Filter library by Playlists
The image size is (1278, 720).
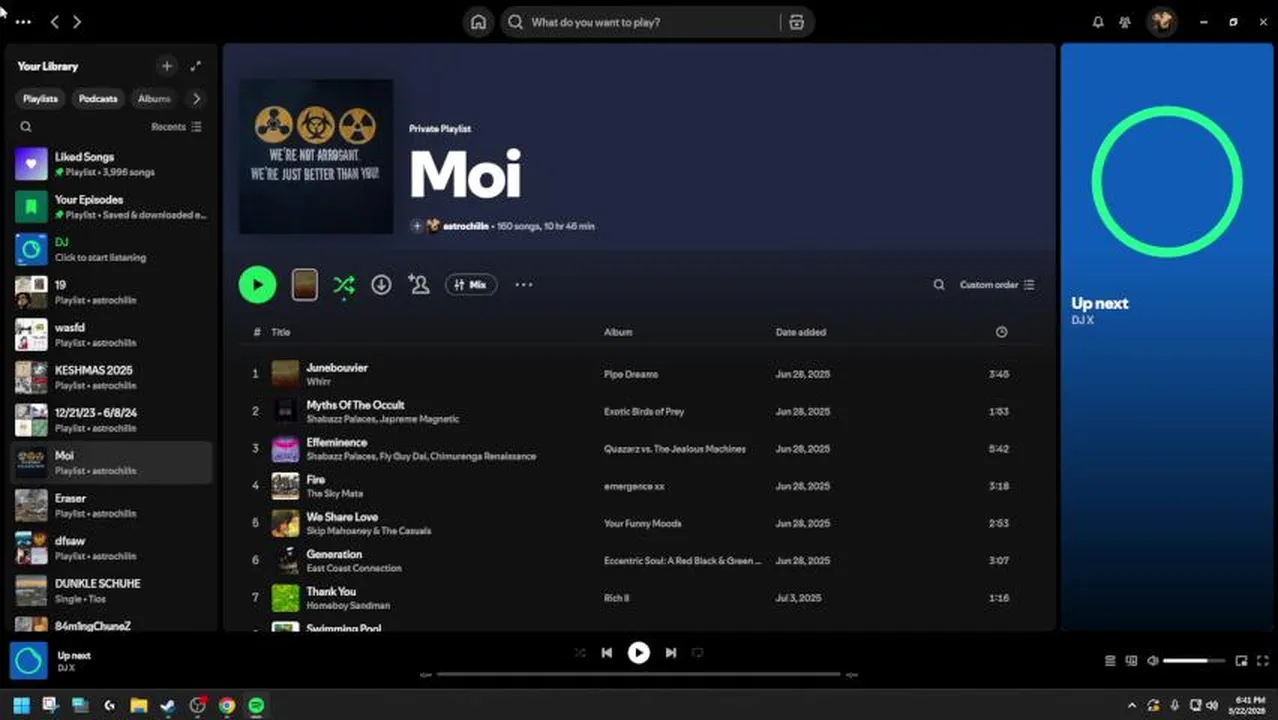tap(40, 99)
